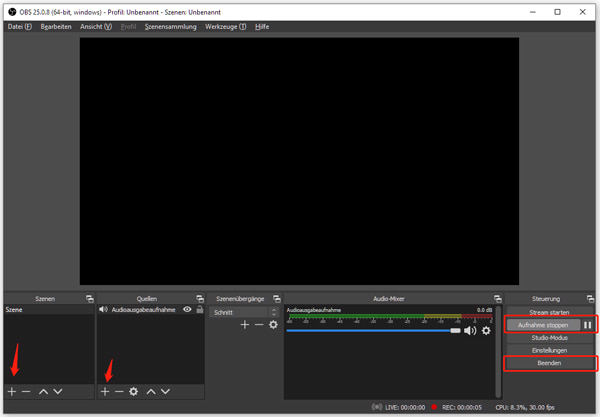Screen dimensions: 600x417
Task: Open the Szenensammlung menu
Action: (x=170, y=27)
